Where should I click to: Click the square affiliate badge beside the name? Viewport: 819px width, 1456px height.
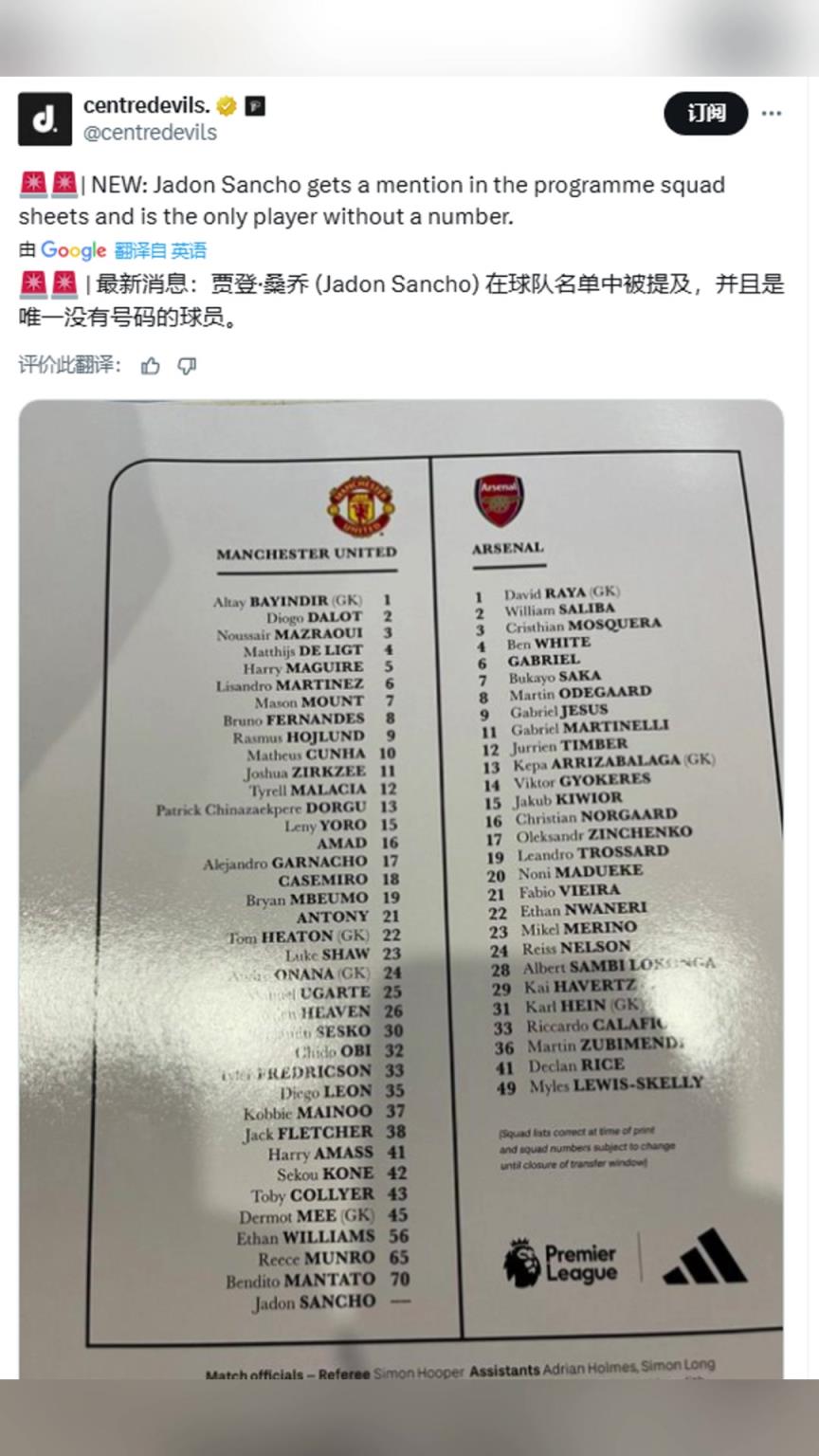(x=255, y=105)
